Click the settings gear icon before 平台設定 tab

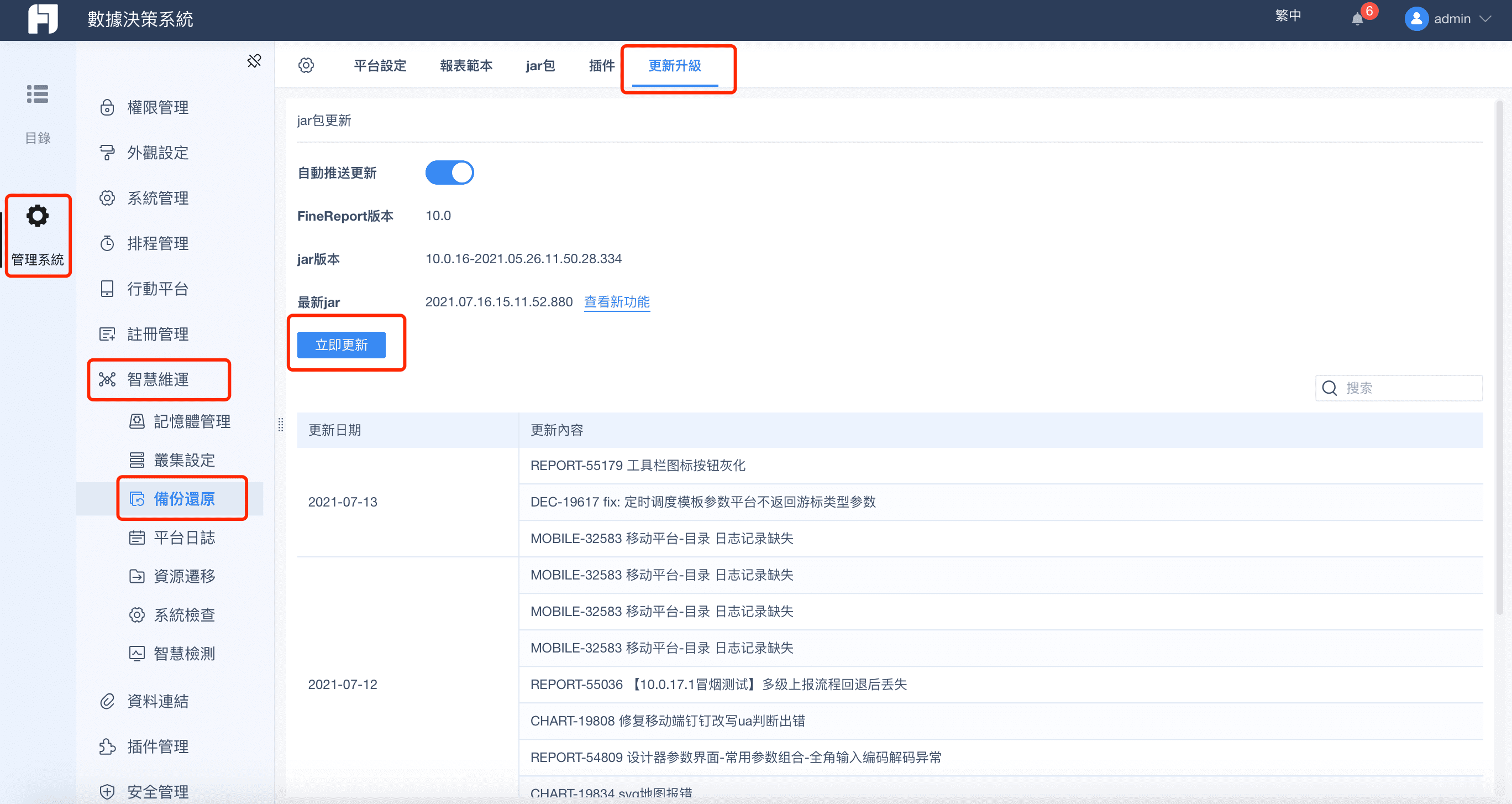pos(306,65)
